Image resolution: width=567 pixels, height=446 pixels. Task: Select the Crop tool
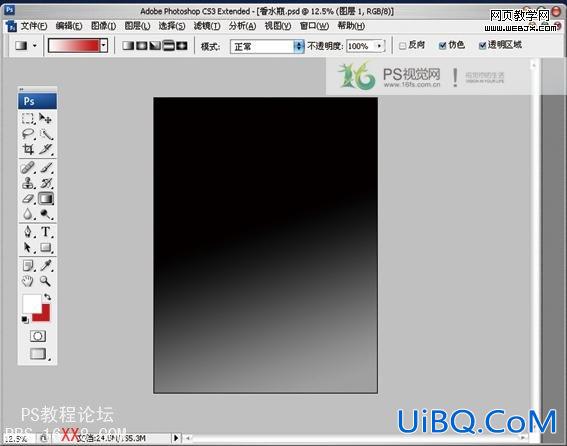(28, 149)
